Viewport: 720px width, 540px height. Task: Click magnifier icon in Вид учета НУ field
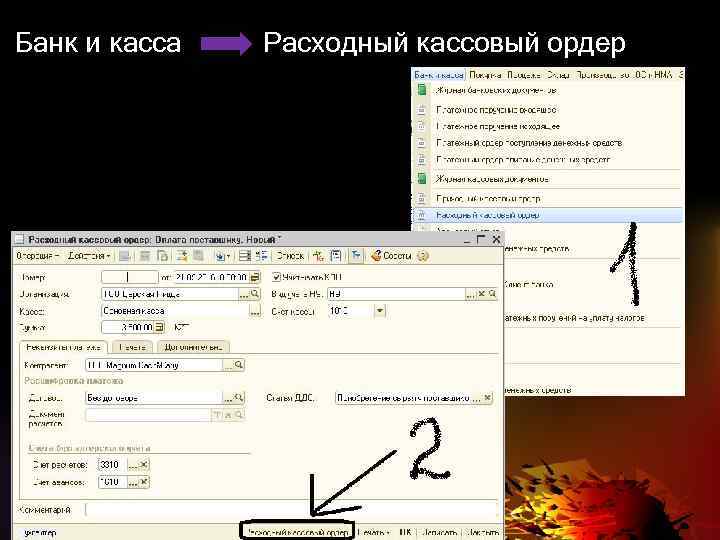(x=492, y=294)
